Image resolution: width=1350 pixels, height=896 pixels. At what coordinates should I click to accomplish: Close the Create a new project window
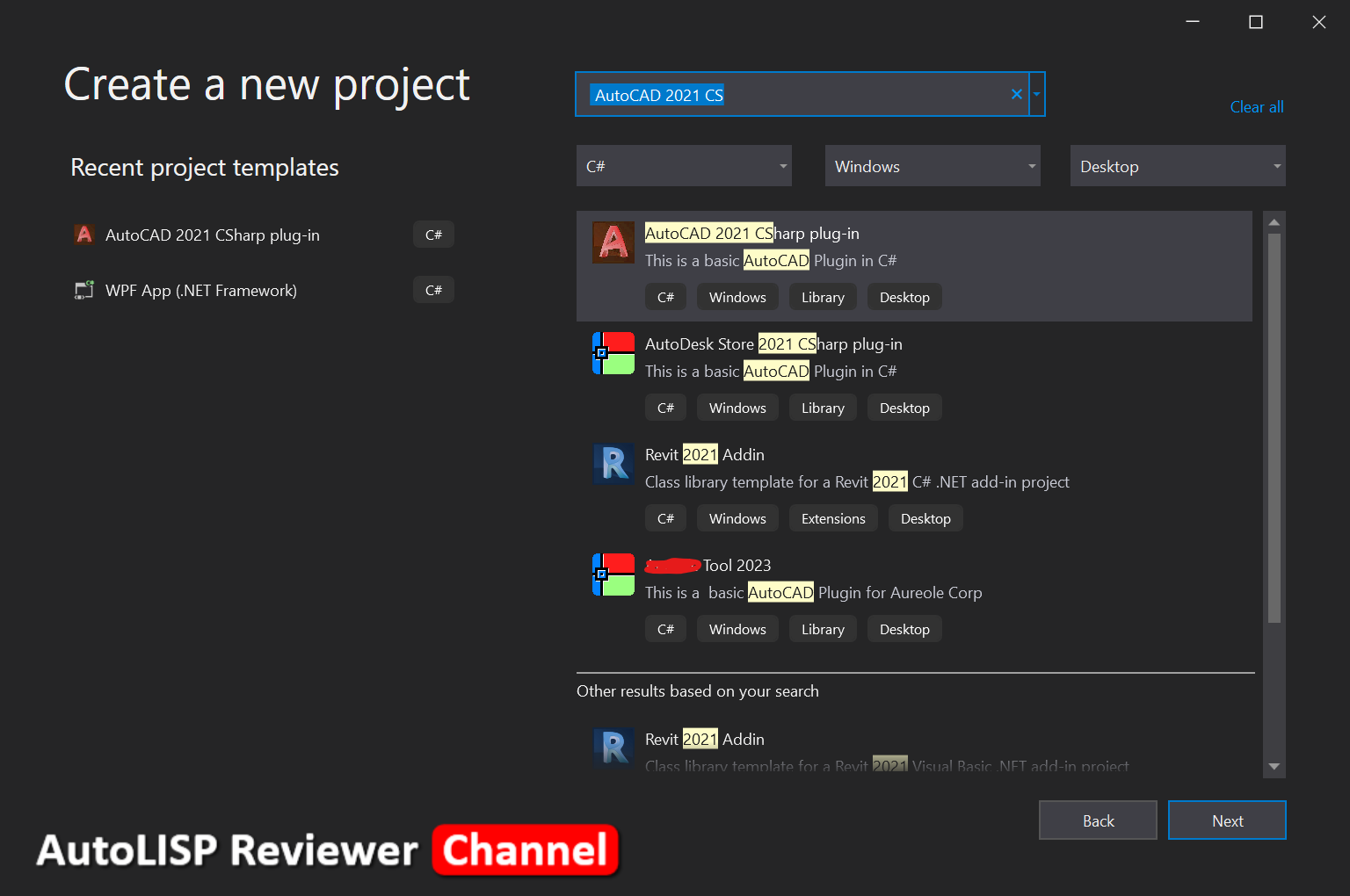[x=1319, y=22]
